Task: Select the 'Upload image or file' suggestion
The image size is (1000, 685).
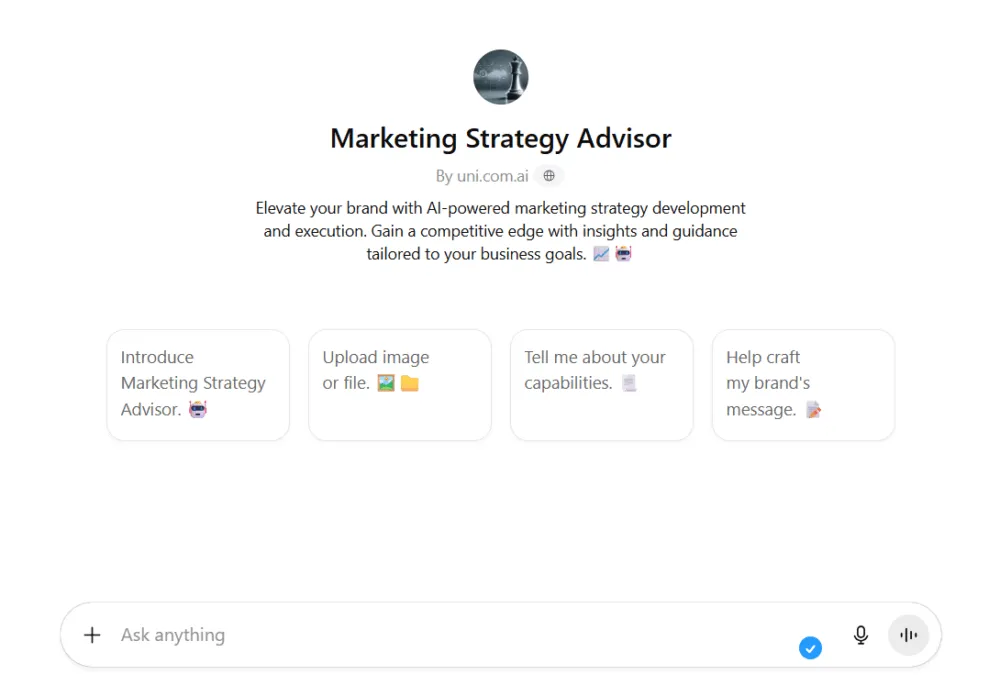Action: [399, 384]
